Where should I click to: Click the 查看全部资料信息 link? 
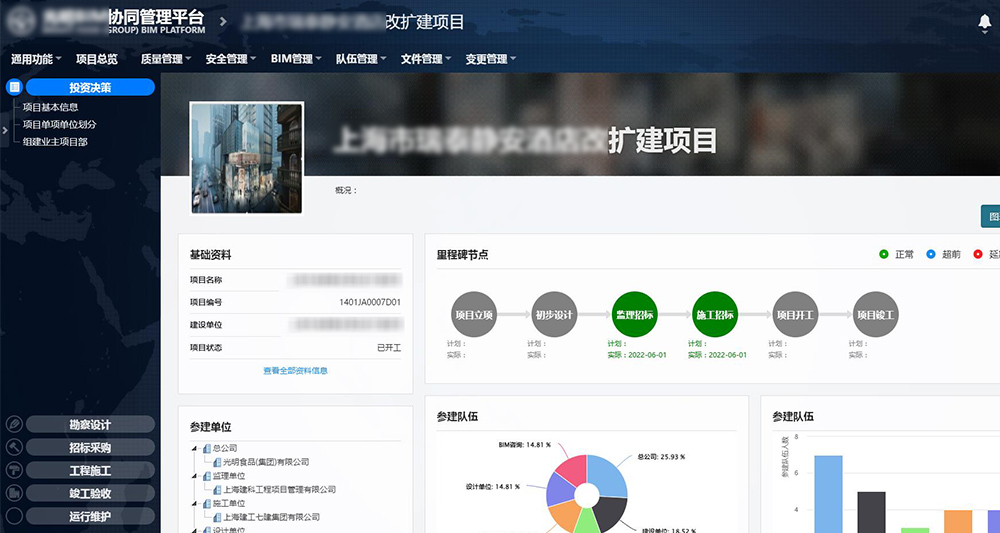(295, 370)
